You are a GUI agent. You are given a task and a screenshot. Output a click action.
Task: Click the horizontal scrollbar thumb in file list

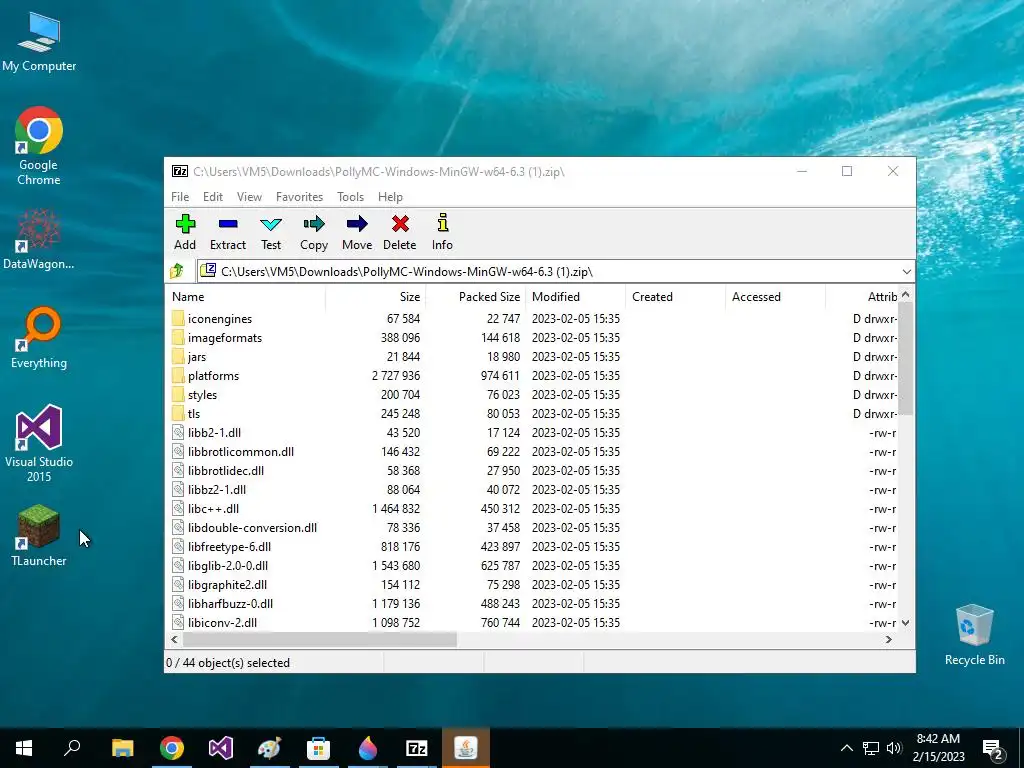(319, 639)
